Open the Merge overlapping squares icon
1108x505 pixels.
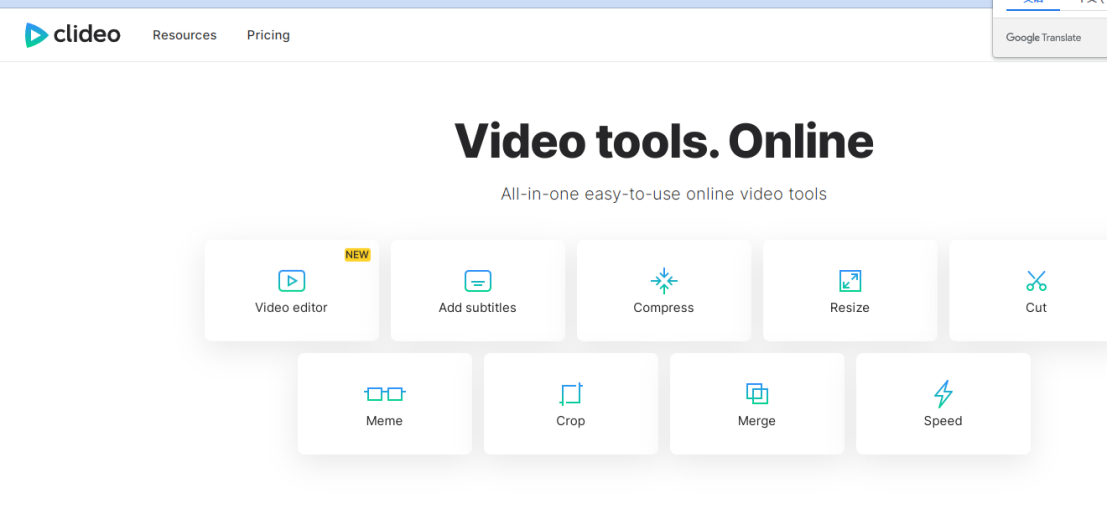pos(757,394)
